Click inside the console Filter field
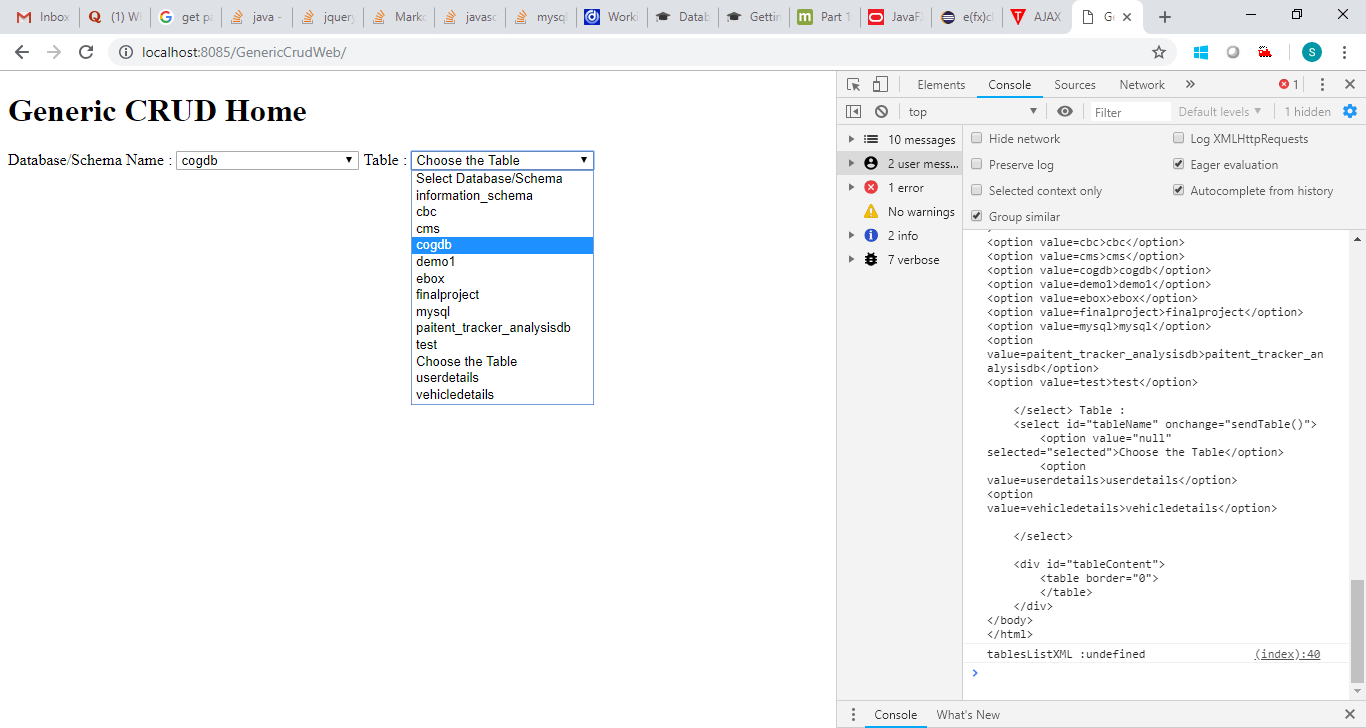Image resolution: width=1366 pixels, height=728 pixels. click(1129, 111)
